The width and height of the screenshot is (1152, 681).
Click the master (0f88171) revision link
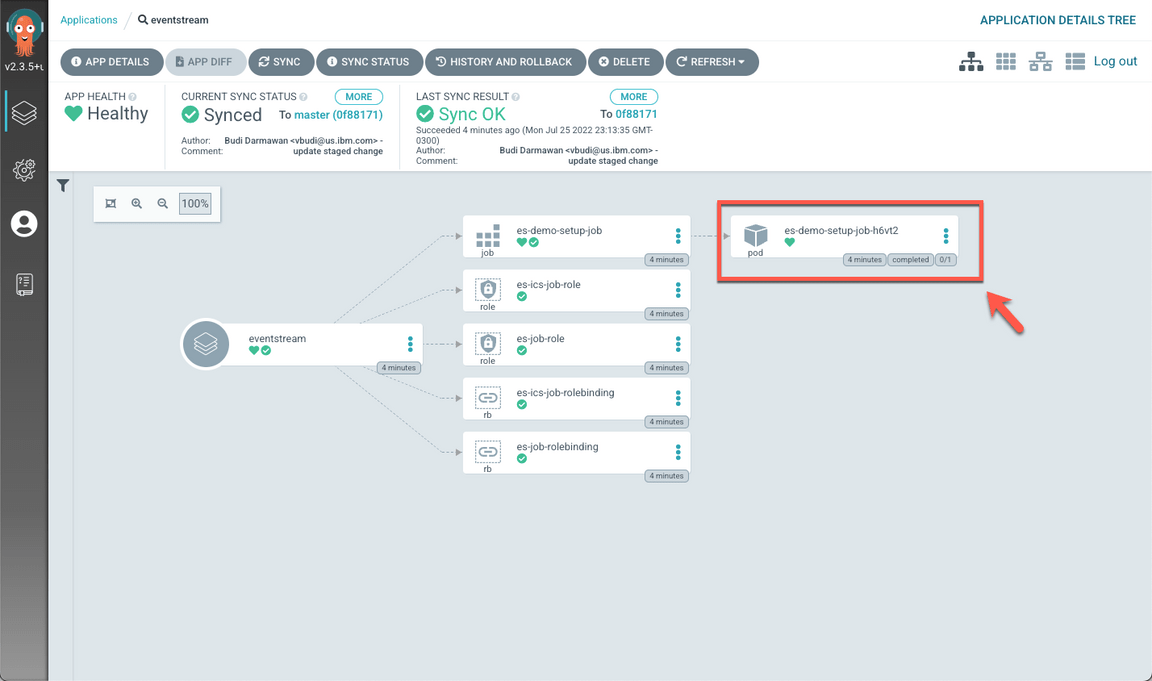pyautogui.click(x=338, y=115)
